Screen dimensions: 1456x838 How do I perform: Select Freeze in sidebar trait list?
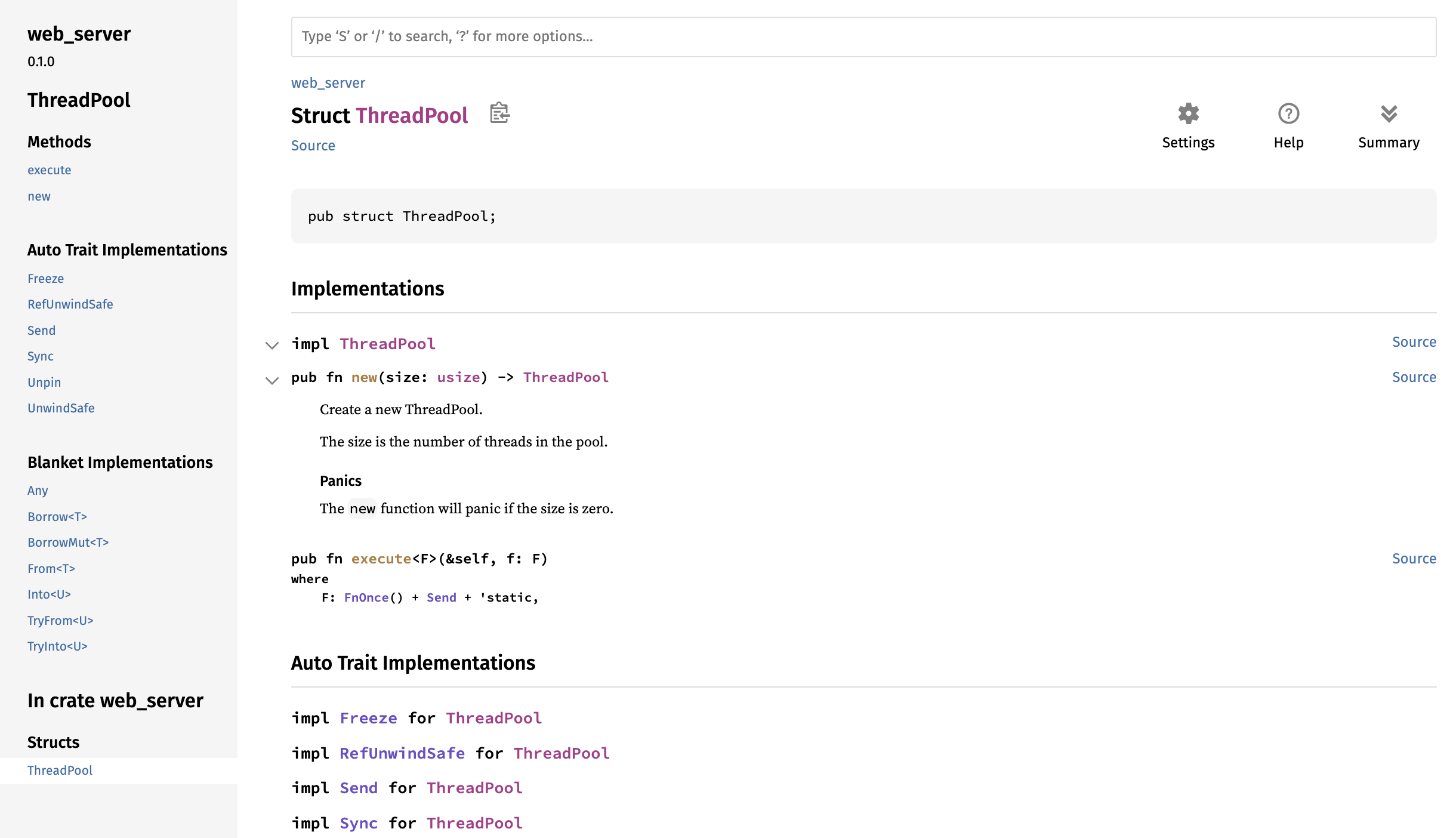point(46,279)
